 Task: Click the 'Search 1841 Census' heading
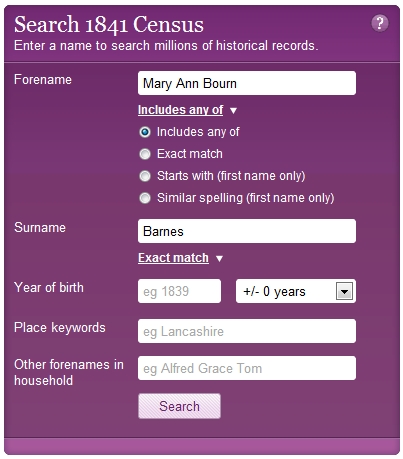109,25
